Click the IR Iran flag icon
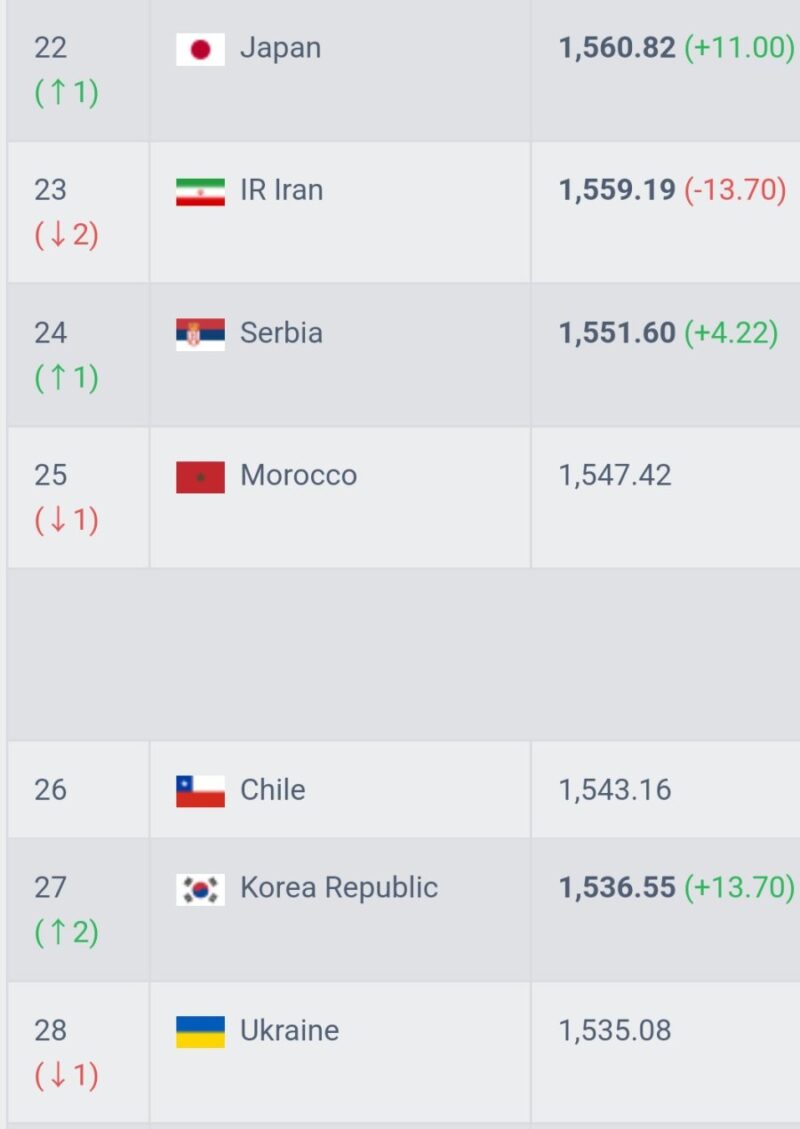Image resolution: width=800 pixels, height=1129 pixels. point(200,191)
